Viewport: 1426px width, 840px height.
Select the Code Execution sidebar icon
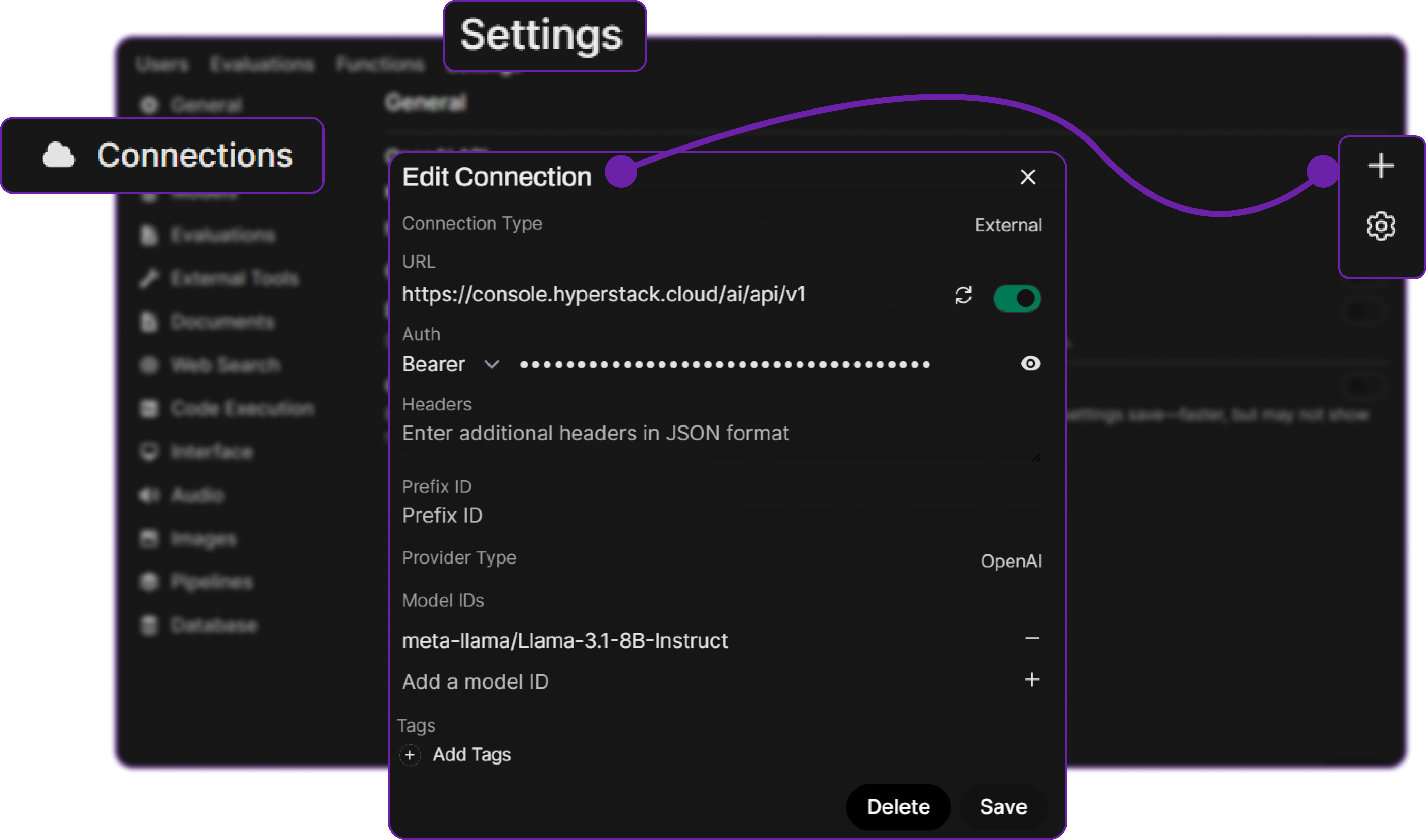pyautogui.click(x=149, y=409)
